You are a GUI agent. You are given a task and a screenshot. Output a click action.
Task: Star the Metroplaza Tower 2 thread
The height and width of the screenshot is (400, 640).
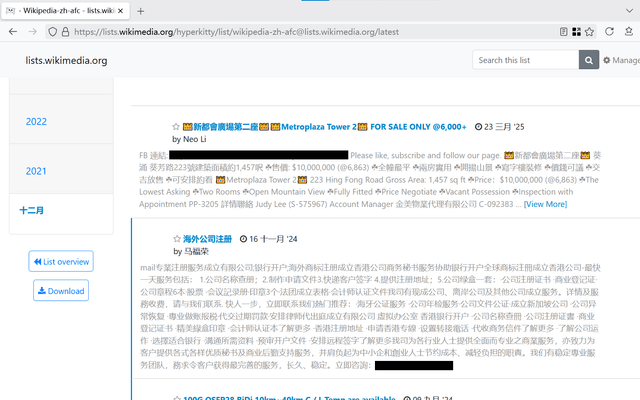[x=176, y=127]
